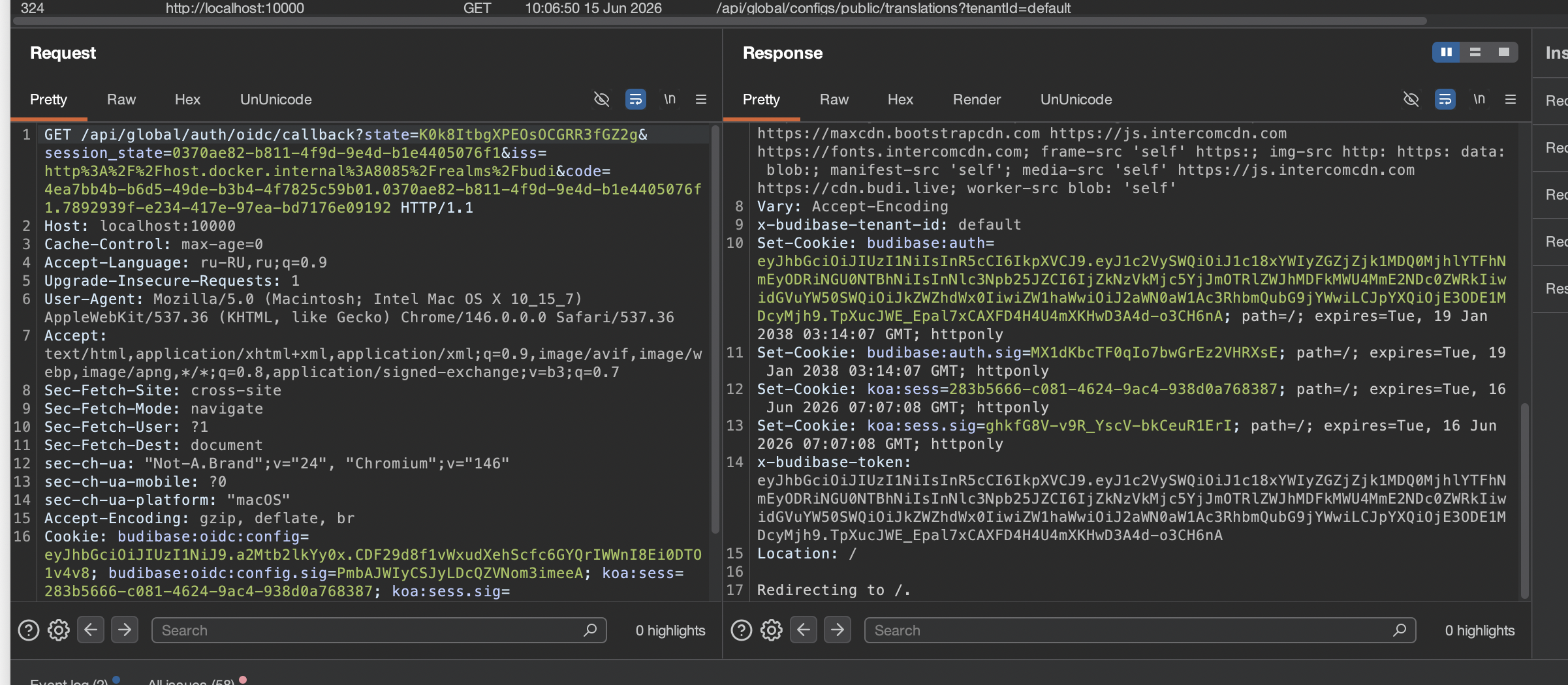Switch Request view to Raw tab
Image resolution: width=1568 pixels, height=685 pixels.
click(x=121, y=99)
